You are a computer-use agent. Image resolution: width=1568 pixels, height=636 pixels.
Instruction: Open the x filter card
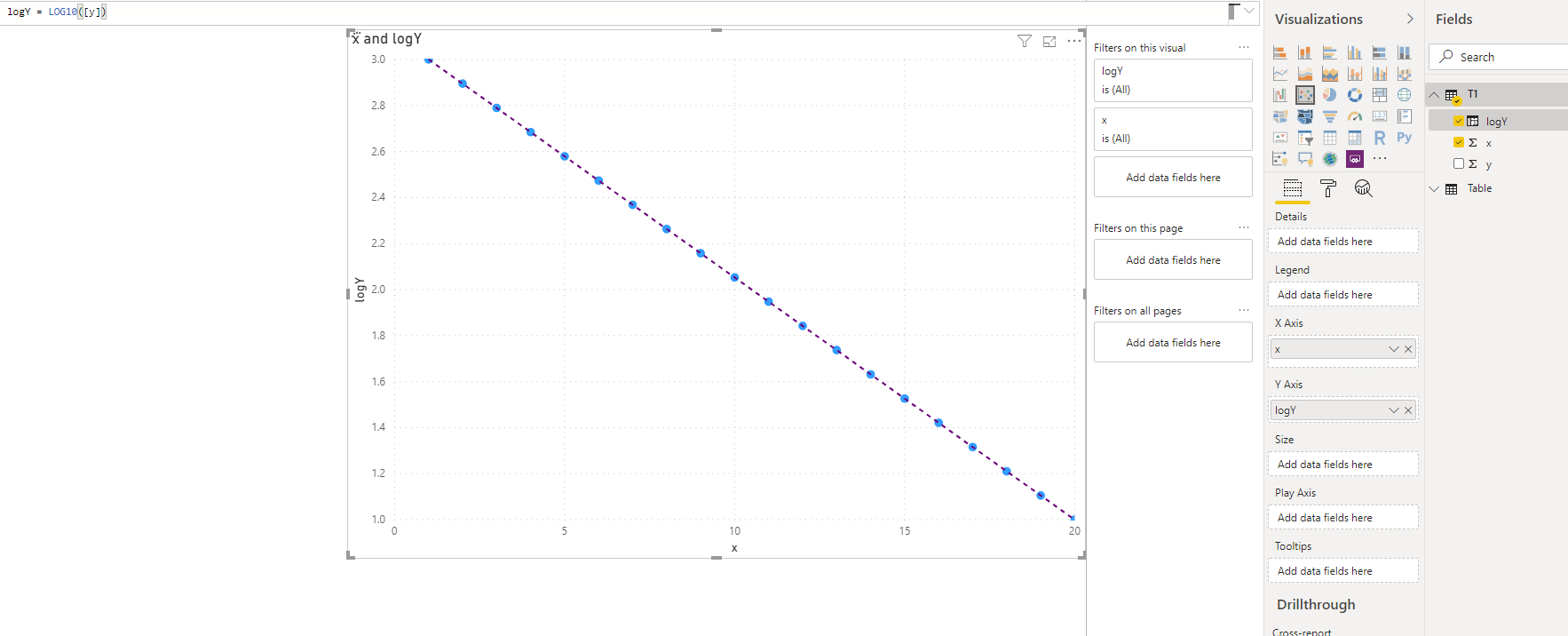[x=1173, y=129]
